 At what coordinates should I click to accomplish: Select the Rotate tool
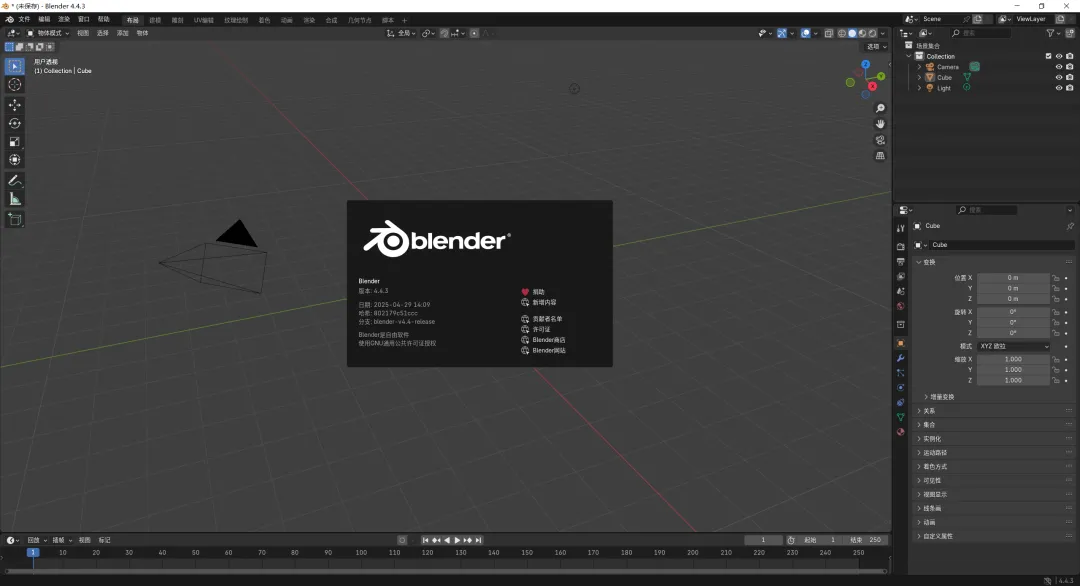14,123
